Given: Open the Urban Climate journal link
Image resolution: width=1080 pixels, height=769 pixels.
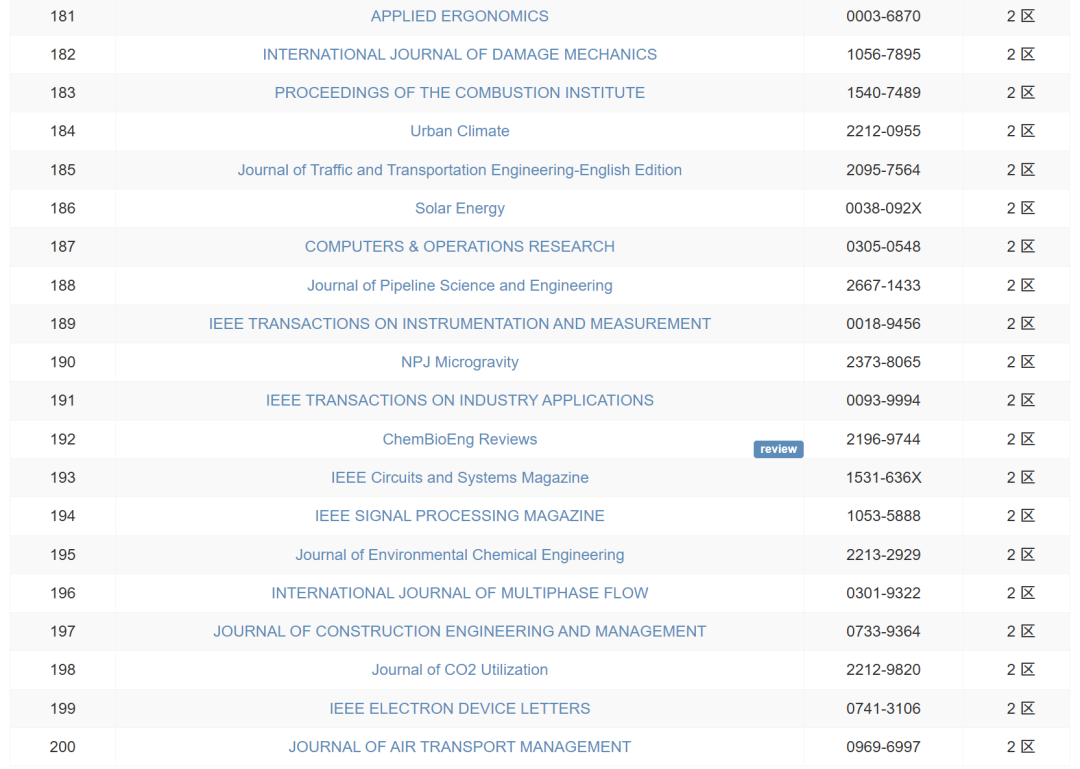Looking at the screenshot, I should 459,131.
